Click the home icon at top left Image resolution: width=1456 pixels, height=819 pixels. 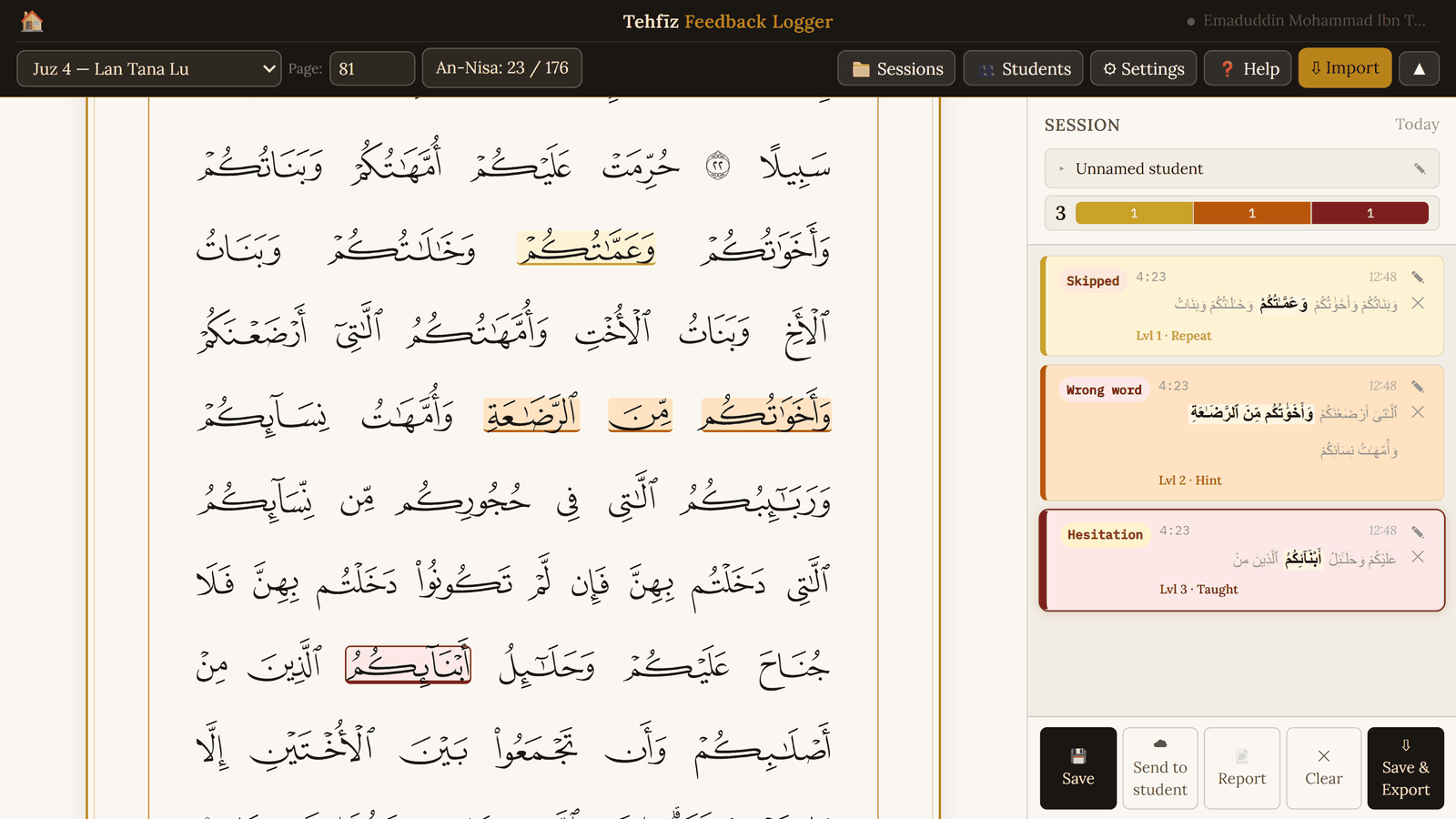[32, 21]
